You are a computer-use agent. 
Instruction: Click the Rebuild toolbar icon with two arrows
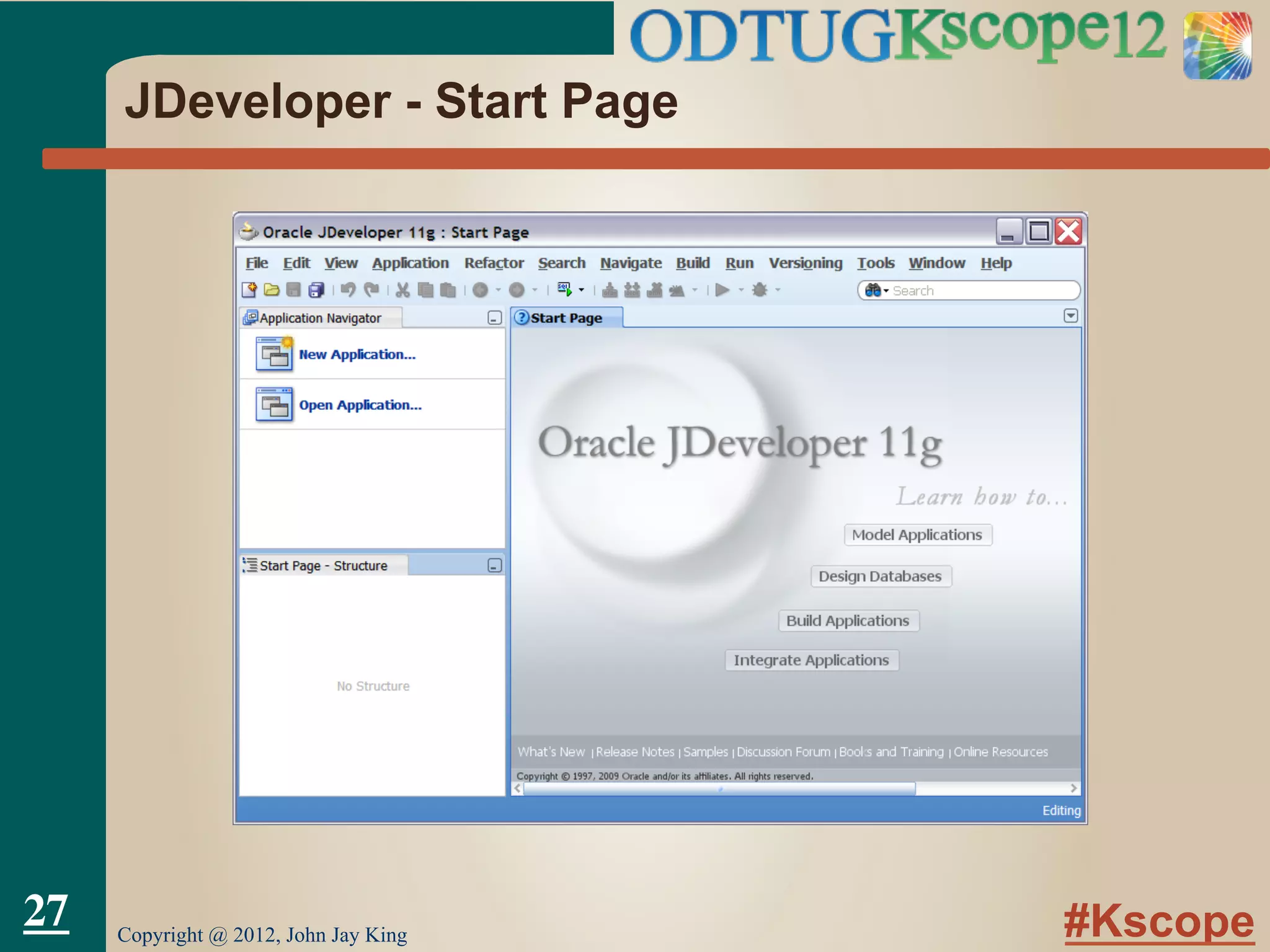coord(632,289)
